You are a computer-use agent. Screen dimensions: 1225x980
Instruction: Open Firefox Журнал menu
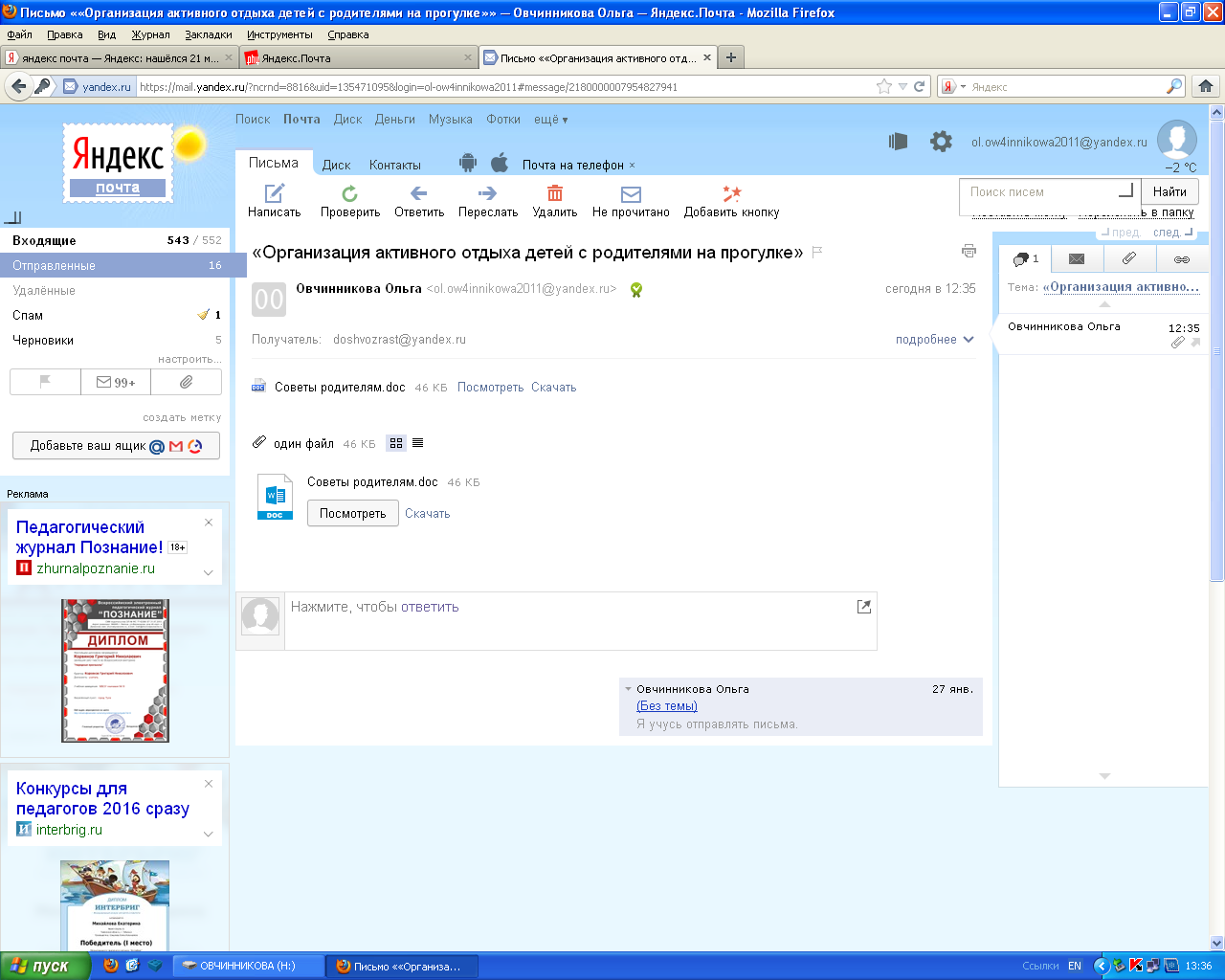point(151,34)
